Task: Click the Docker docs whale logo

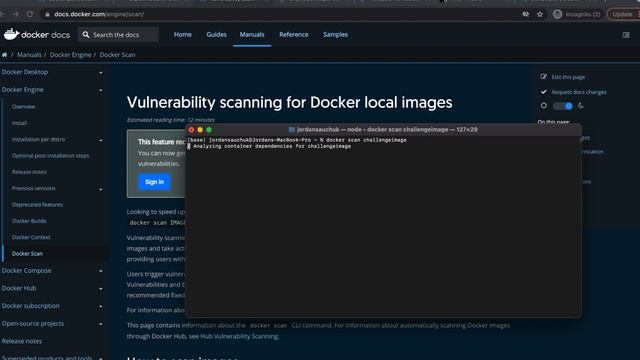Action: tap(11, 34)
